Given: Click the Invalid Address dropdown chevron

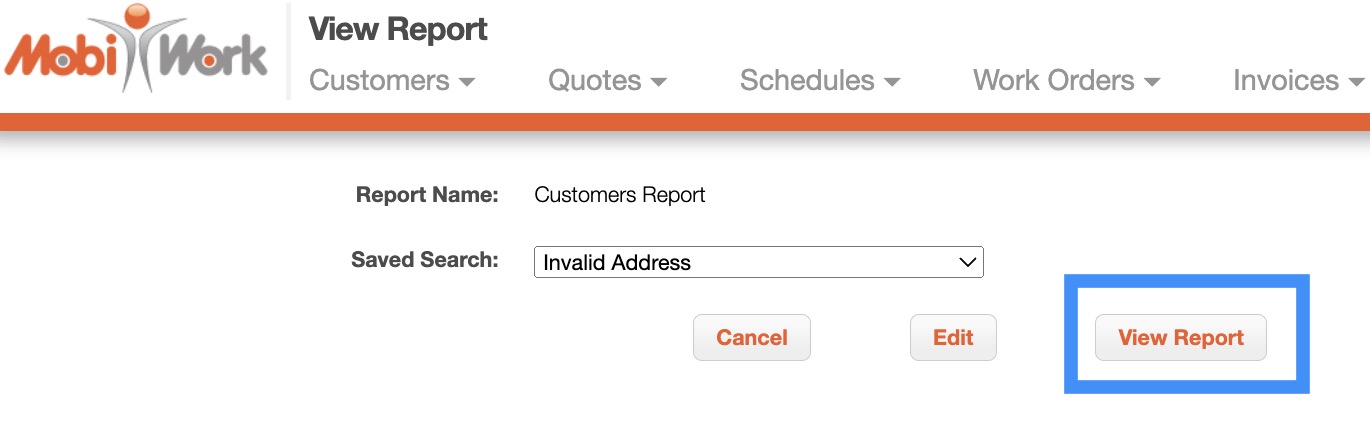Looking at the screenshot, I should click(967, 263).
